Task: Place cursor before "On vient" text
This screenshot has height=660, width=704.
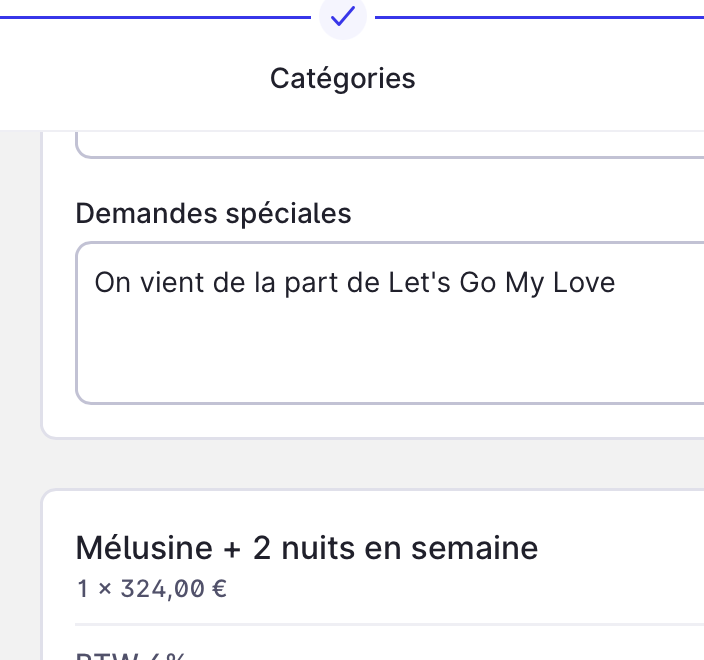Action: (95, 283)
